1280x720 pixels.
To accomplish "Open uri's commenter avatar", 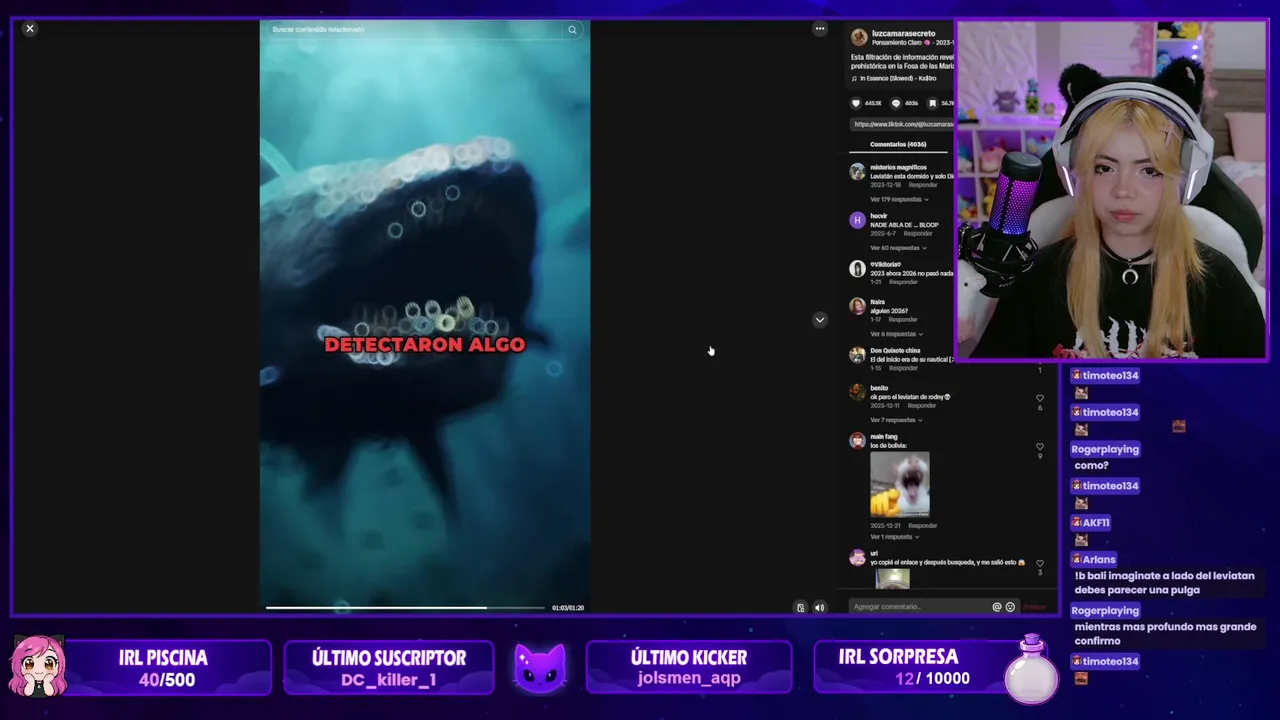I will pos(857,558).
